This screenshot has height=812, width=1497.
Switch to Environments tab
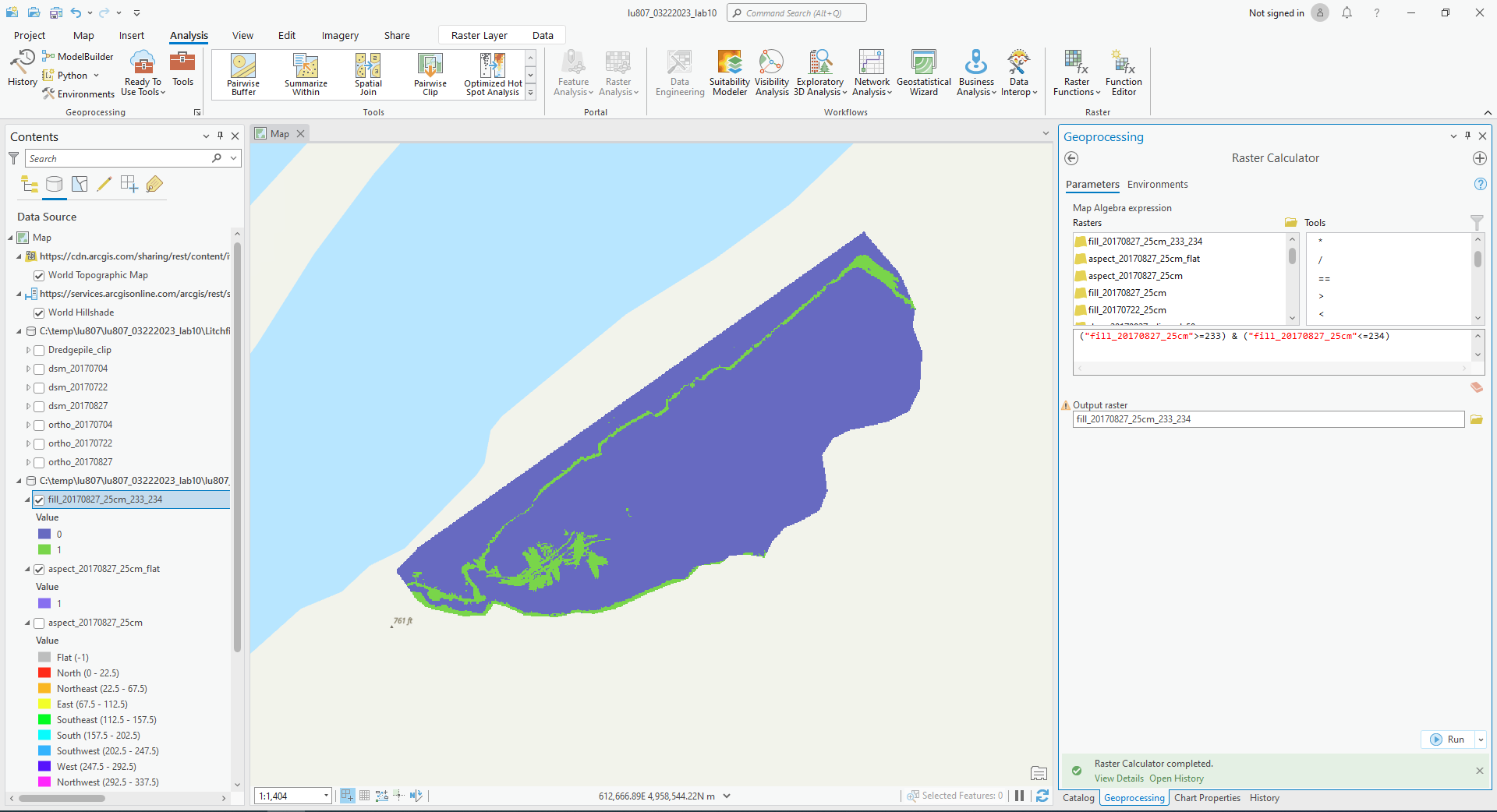tap(1157, 185)
